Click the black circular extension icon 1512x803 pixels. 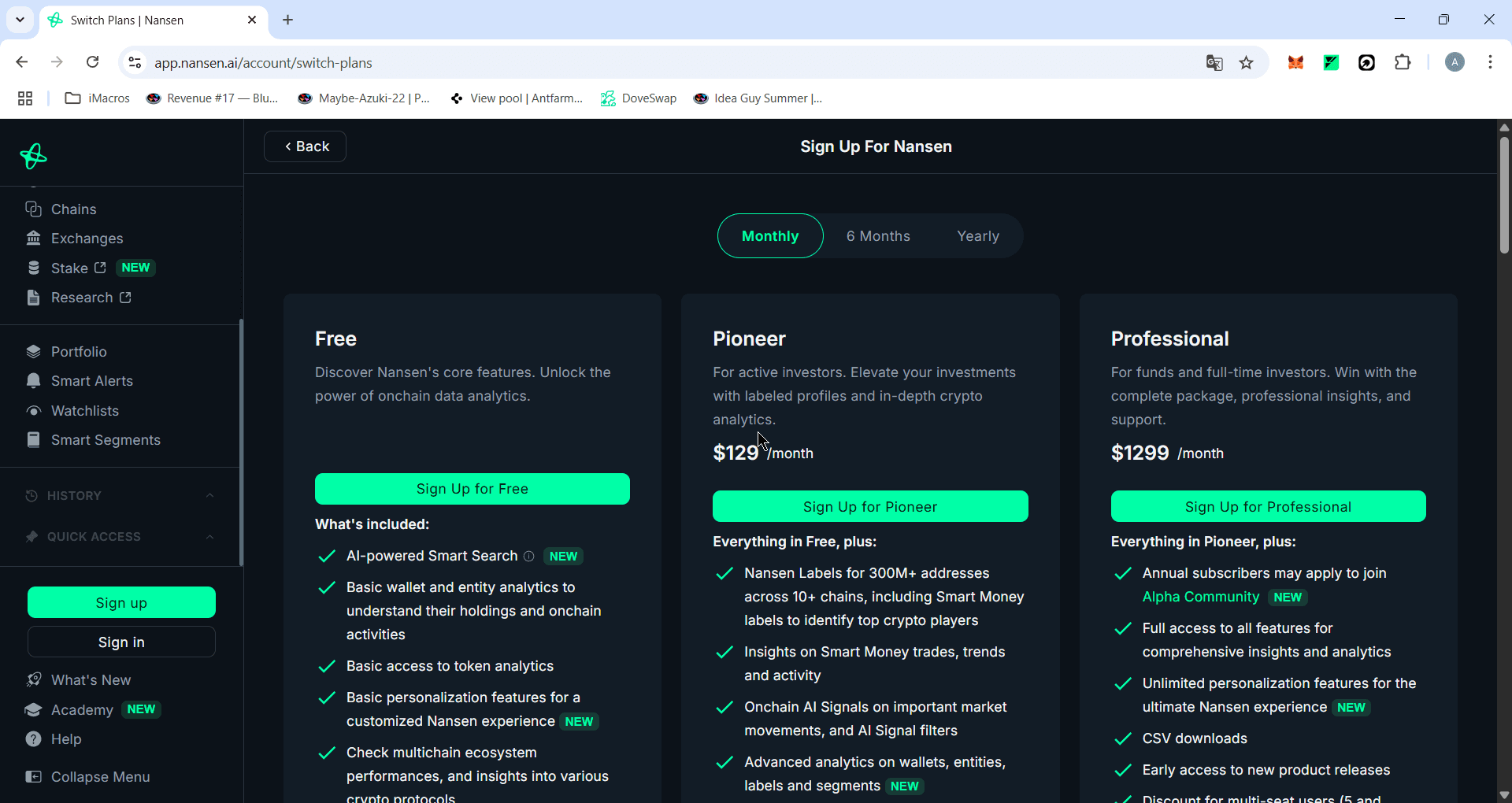coord(1367,63)
